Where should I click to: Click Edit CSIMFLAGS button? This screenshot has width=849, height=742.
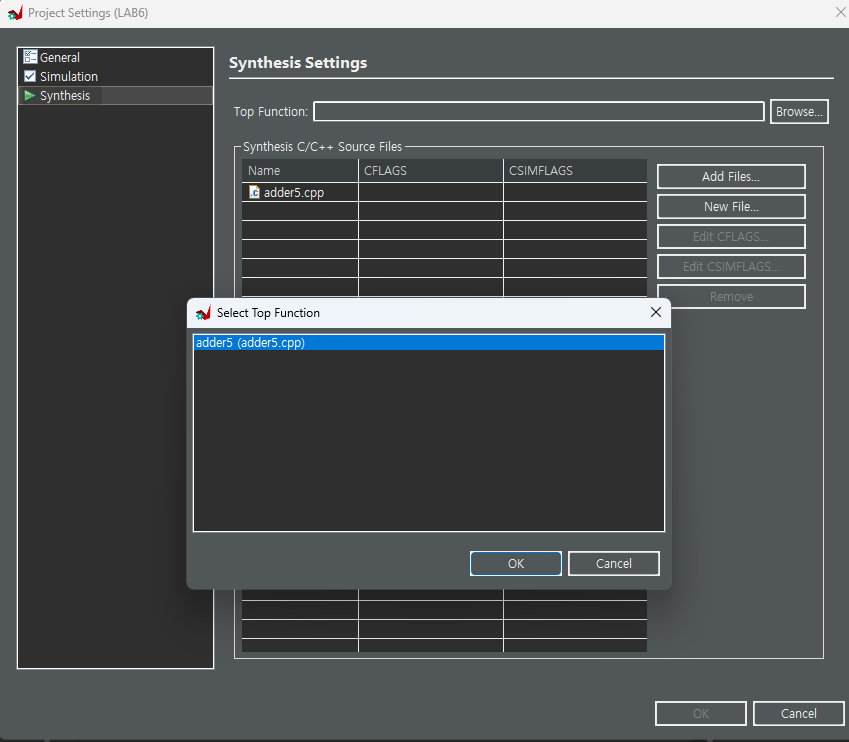(731, 266)
